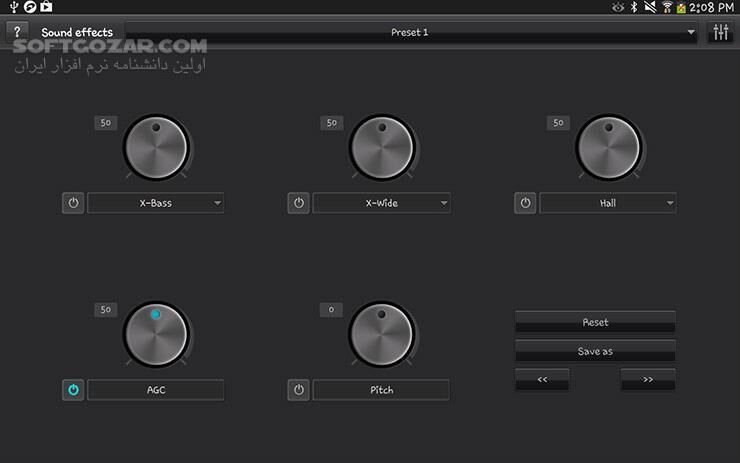Enable the X-Wide effect power button
The image size is (740, 463).
(x=298, y=203)
